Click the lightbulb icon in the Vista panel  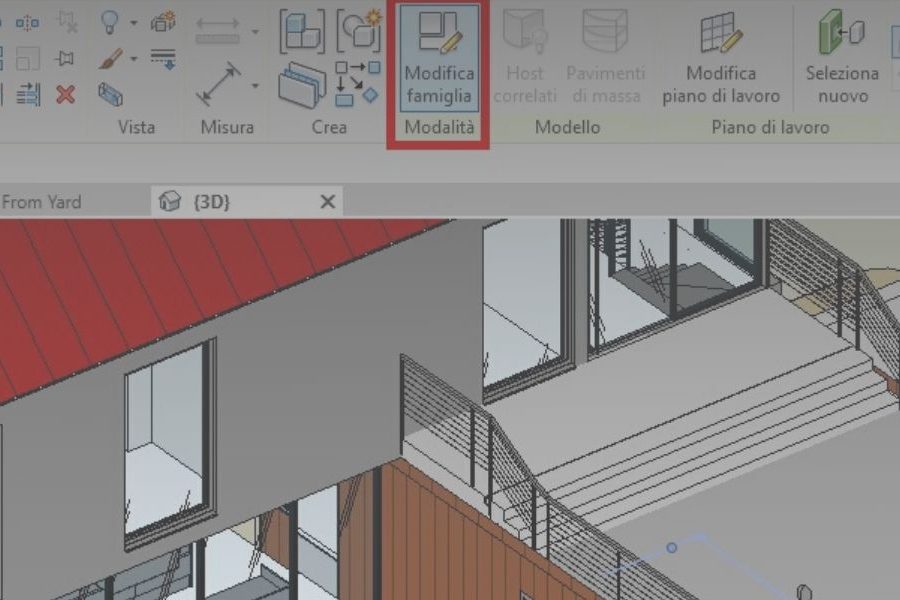coord(110,23)
